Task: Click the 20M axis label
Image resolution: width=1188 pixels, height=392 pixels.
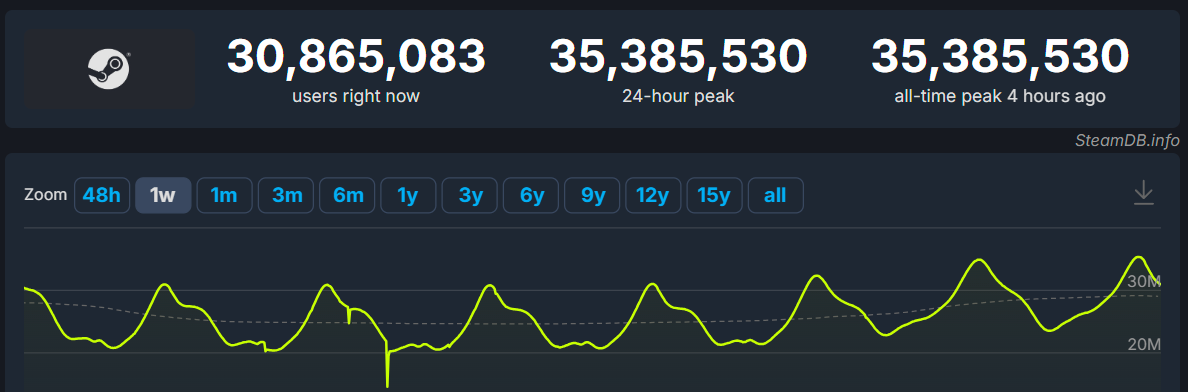Action: pyautogui.click(x=1144, y=345)
